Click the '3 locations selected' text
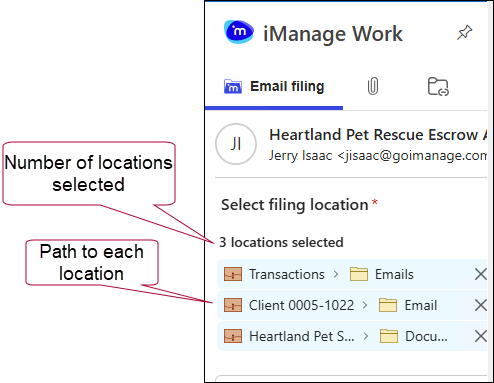This screenshot has width=494, height=383. [x=281, y=242]
